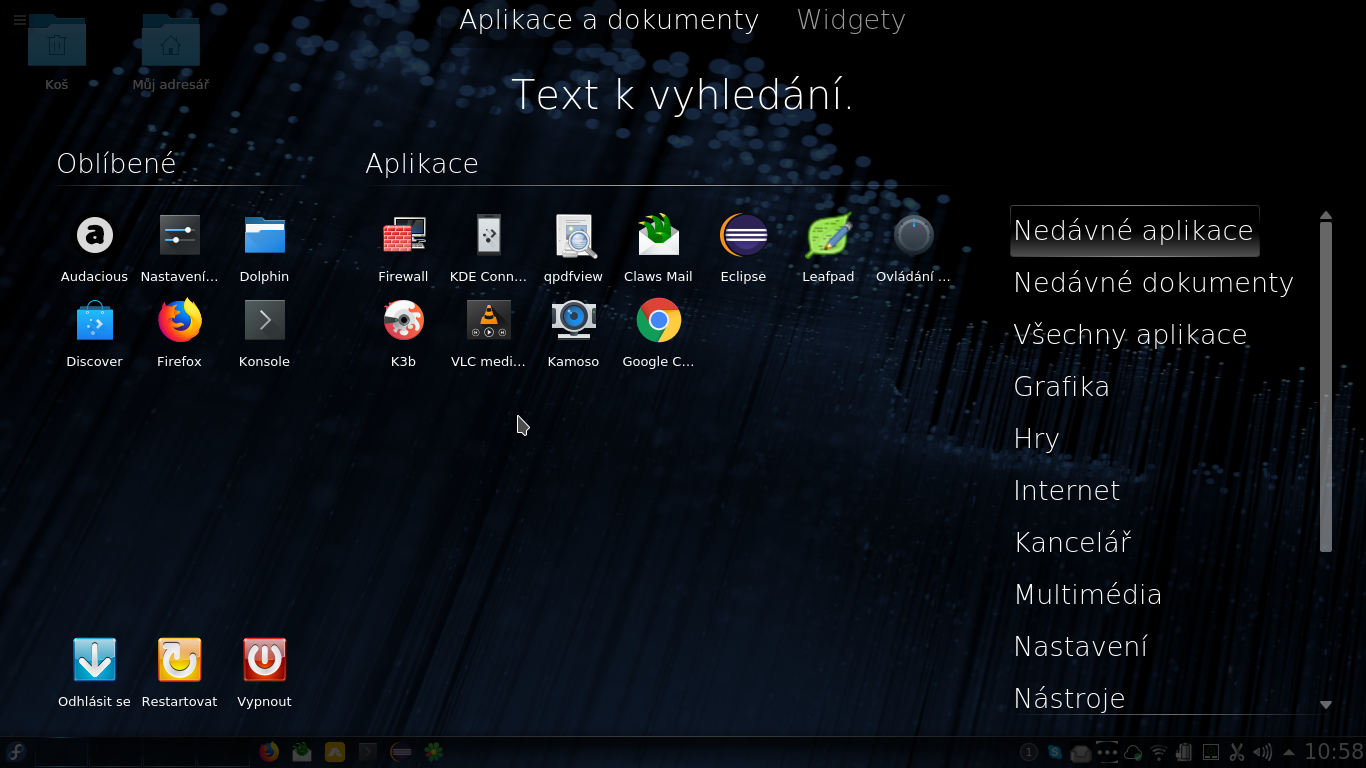Select Všechny aplikace category
This screenshot has height=768, width=1366.
click(x=1130, y=334)
